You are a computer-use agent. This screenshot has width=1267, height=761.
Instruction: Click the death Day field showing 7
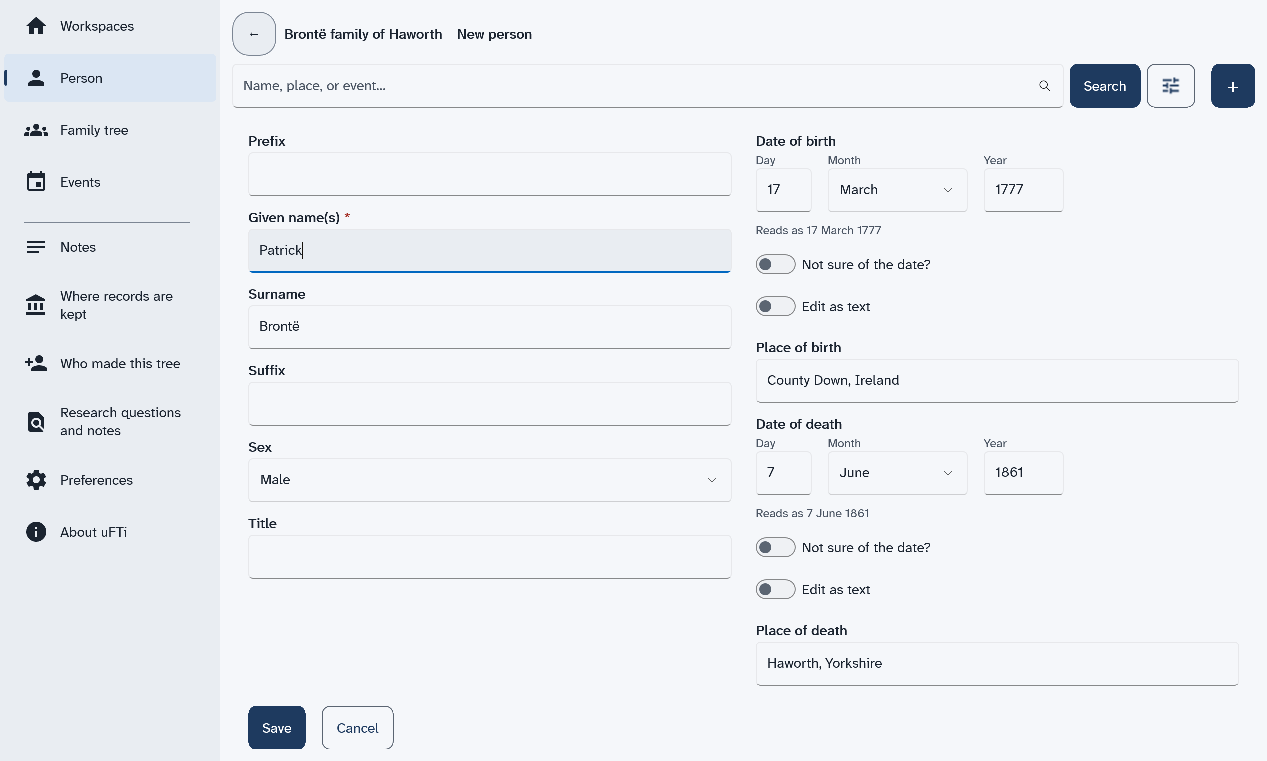coord(784,473)
